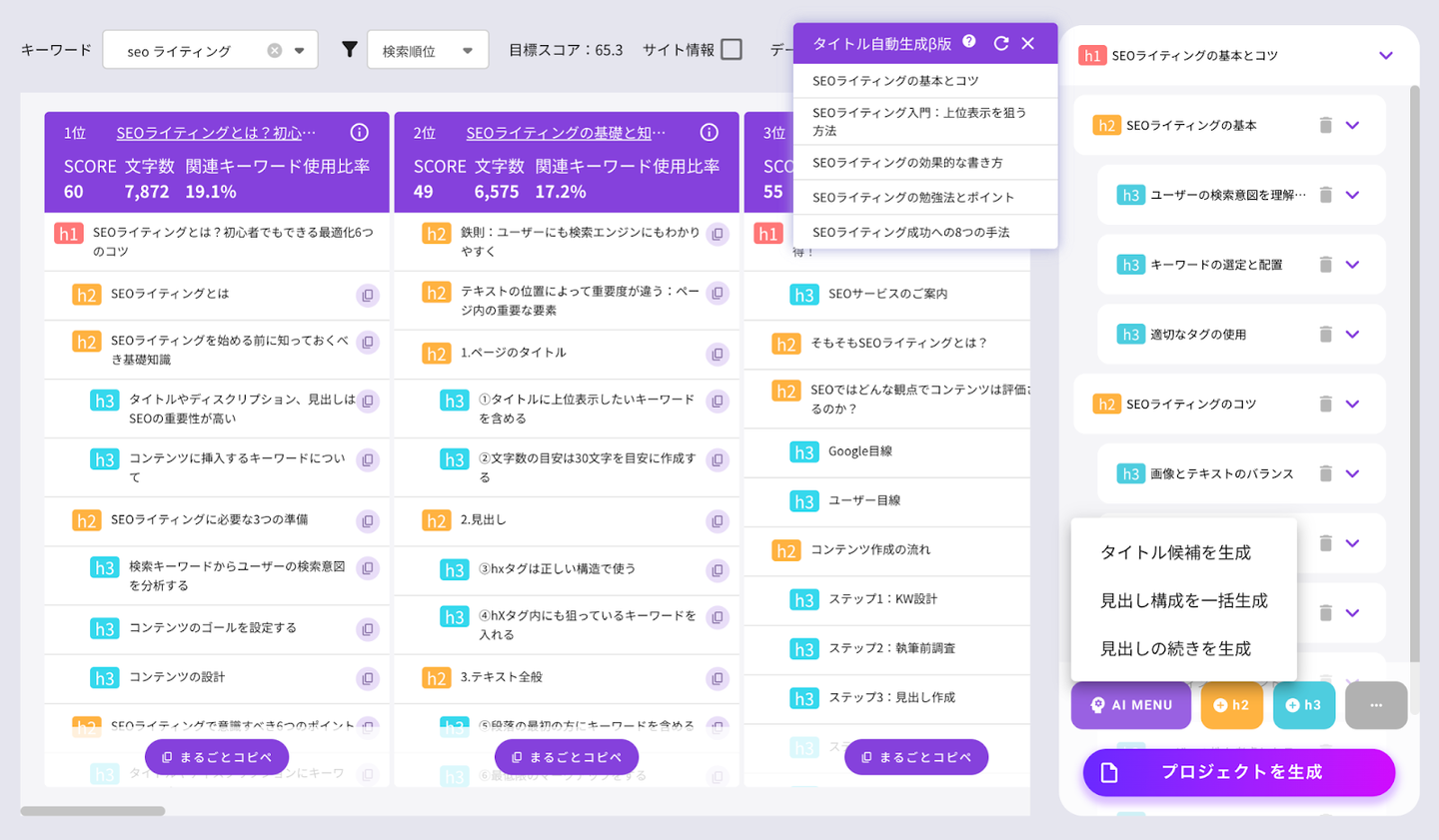
Task: Click the filter funnel icon
Action: 349,49
